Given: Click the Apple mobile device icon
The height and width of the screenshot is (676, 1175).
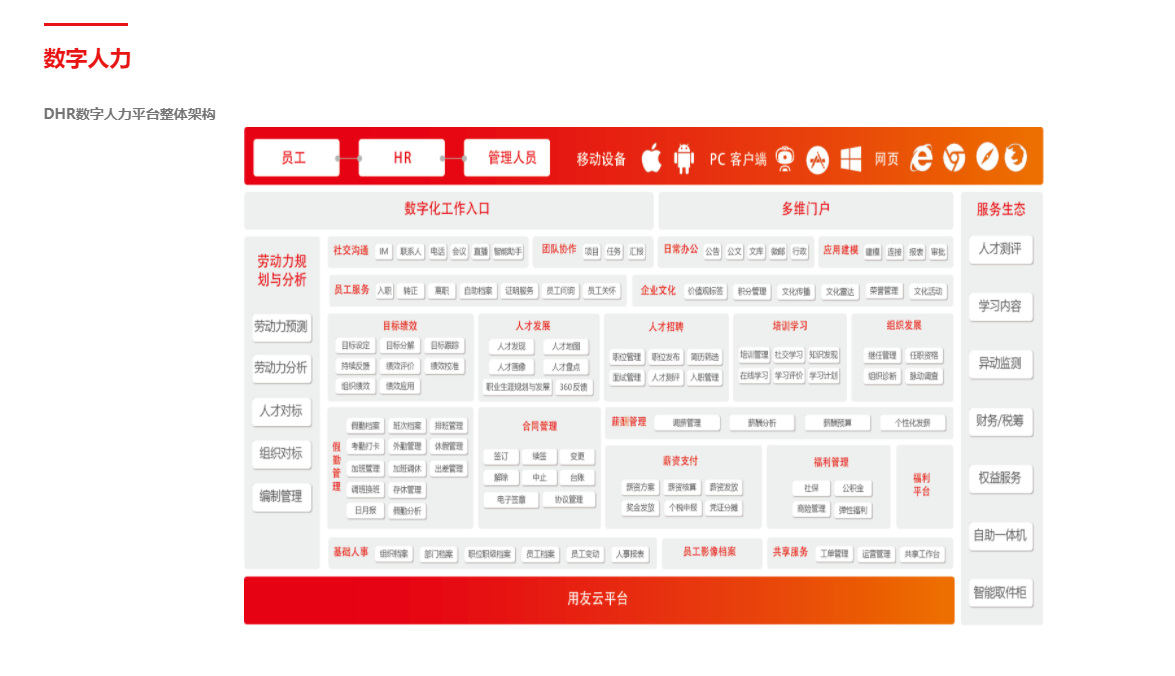Looking at the screenshot, I should (x=651, y=158).
